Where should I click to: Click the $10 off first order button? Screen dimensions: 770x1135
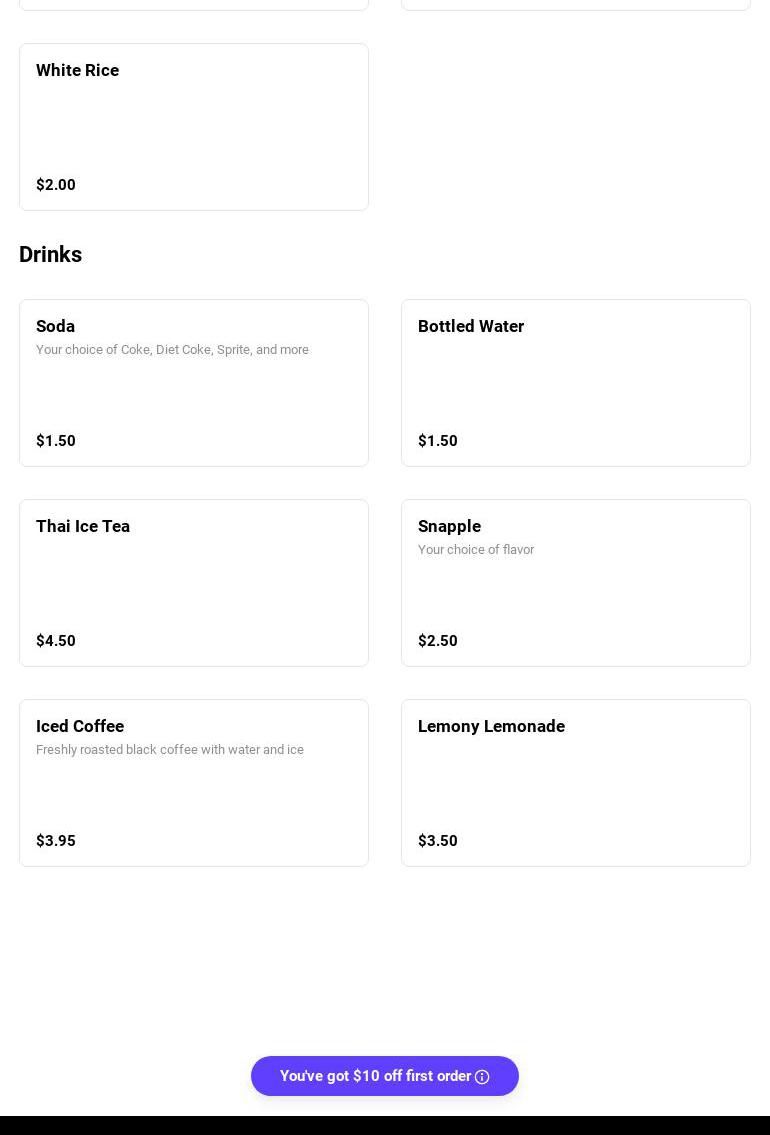point(375,1076)
